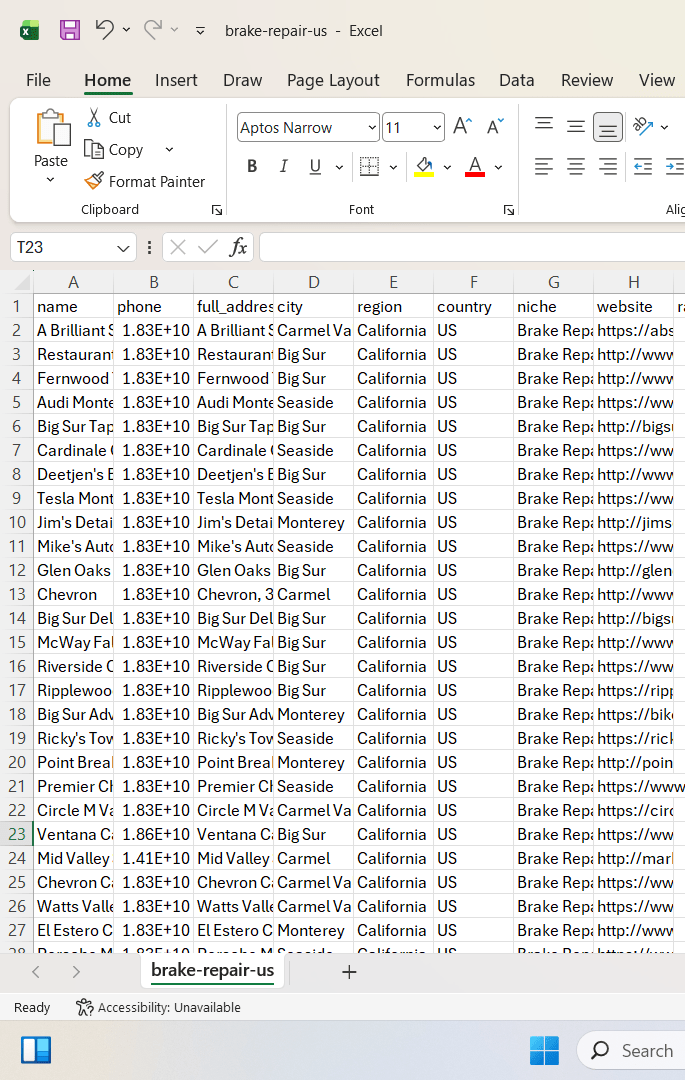Toggle Italic formatting
685x1080 pixels.
(284, 166)
